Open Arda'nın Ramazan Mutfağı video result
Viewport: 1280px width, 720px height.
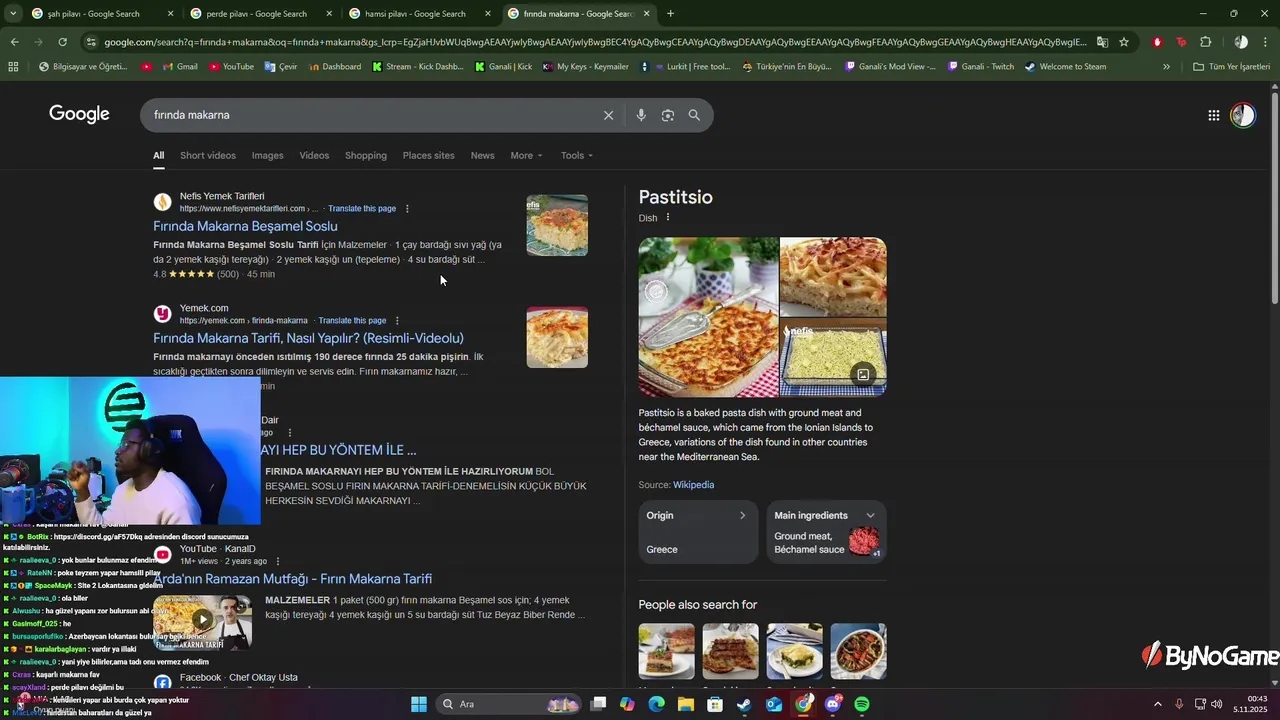tap(293, 579)
